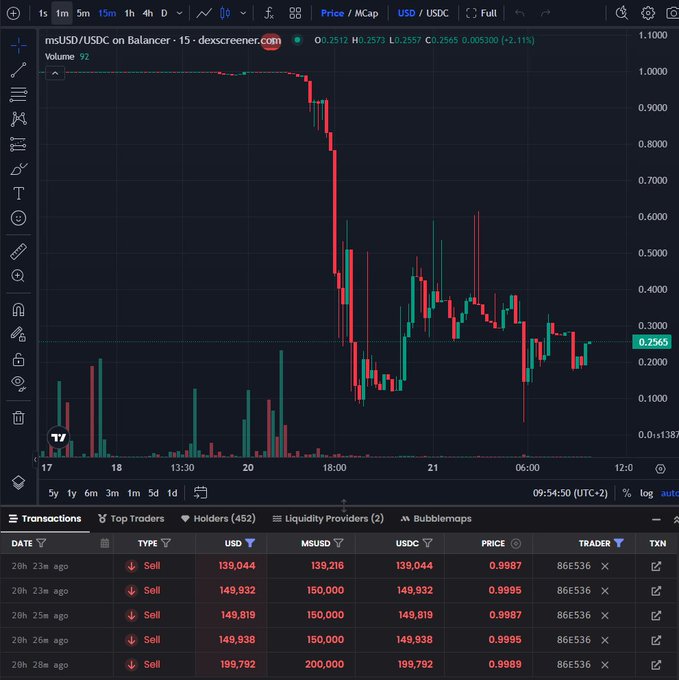Open the quick search icon
This screenshot has height=680, width=679.
pos(622,13)
